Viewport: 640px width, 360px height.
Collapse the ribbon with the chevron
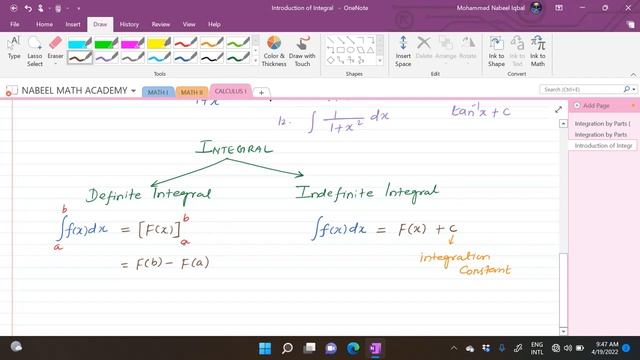[x=633, y=74]
